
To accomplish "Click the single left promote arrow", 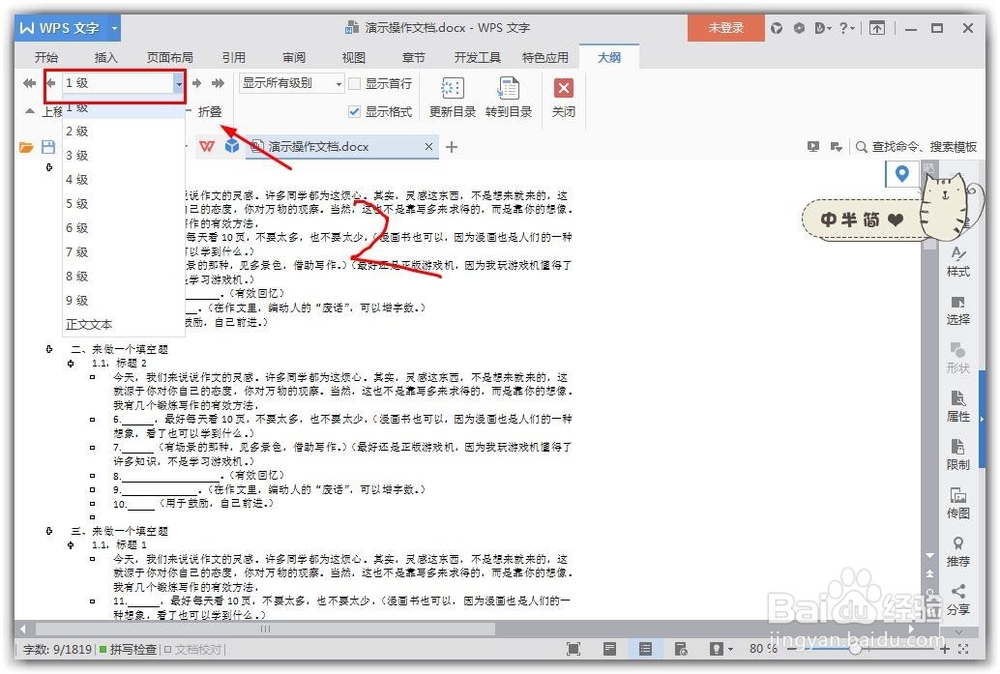I will coord(51,83).
